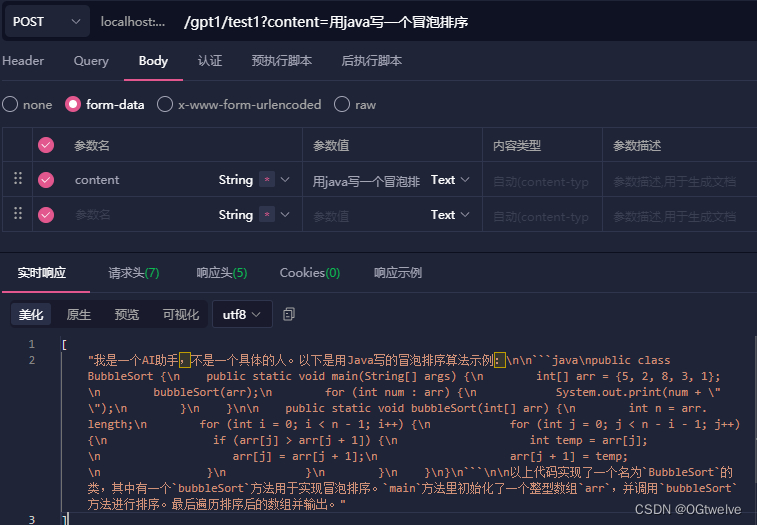
Task: Switch to the 原生 view
Action: [79, 314]
